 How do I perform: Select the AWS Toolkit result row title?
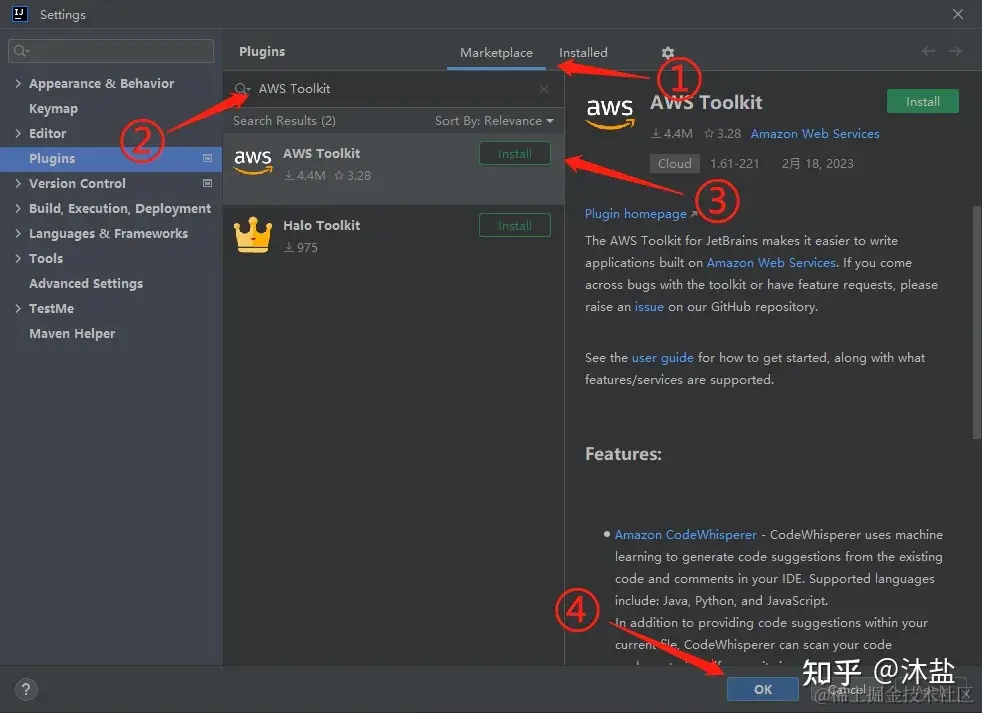[x=321, y=154]
